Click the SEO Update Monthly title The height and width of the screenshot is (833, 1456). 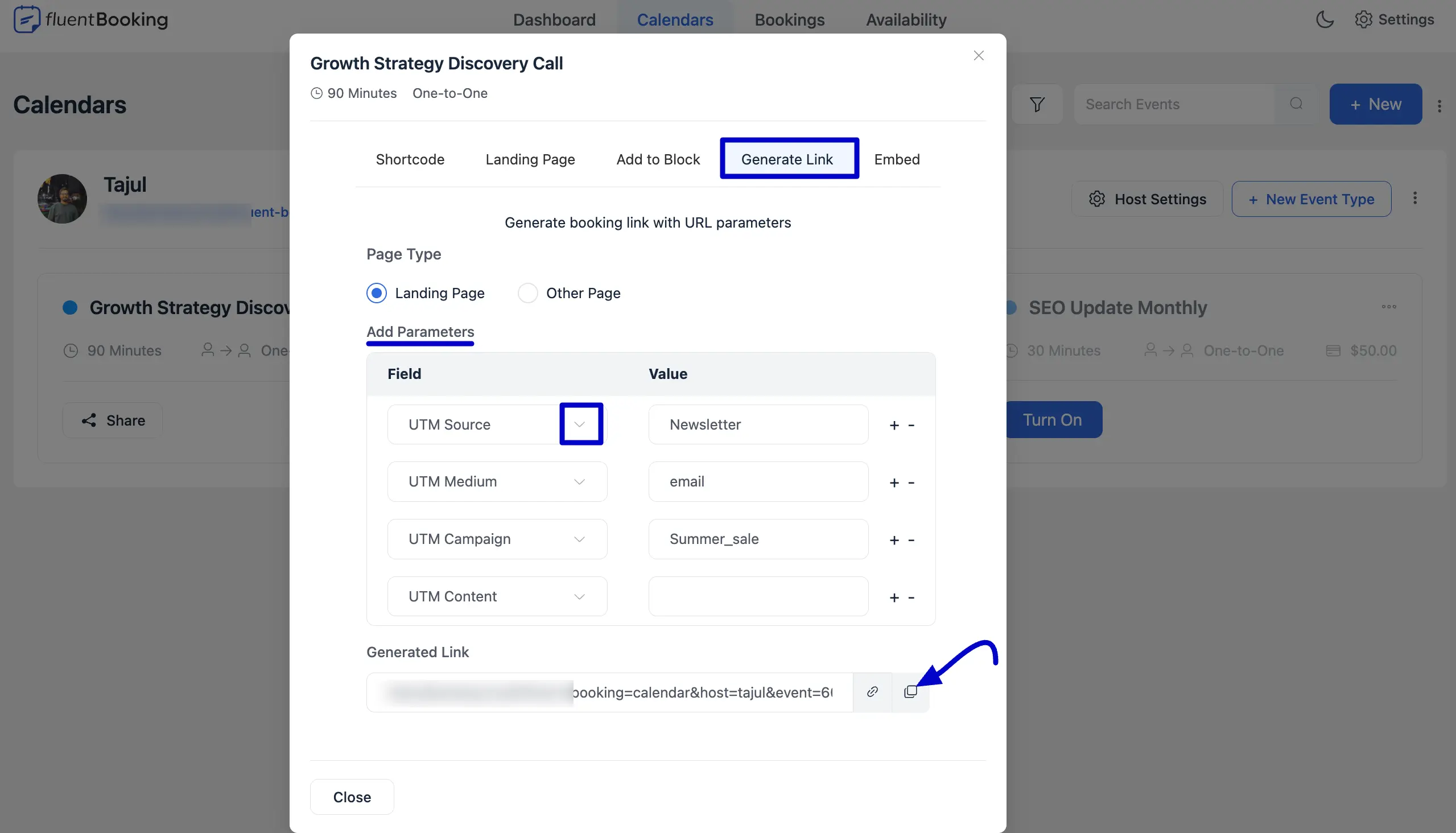pos(1117,308)
